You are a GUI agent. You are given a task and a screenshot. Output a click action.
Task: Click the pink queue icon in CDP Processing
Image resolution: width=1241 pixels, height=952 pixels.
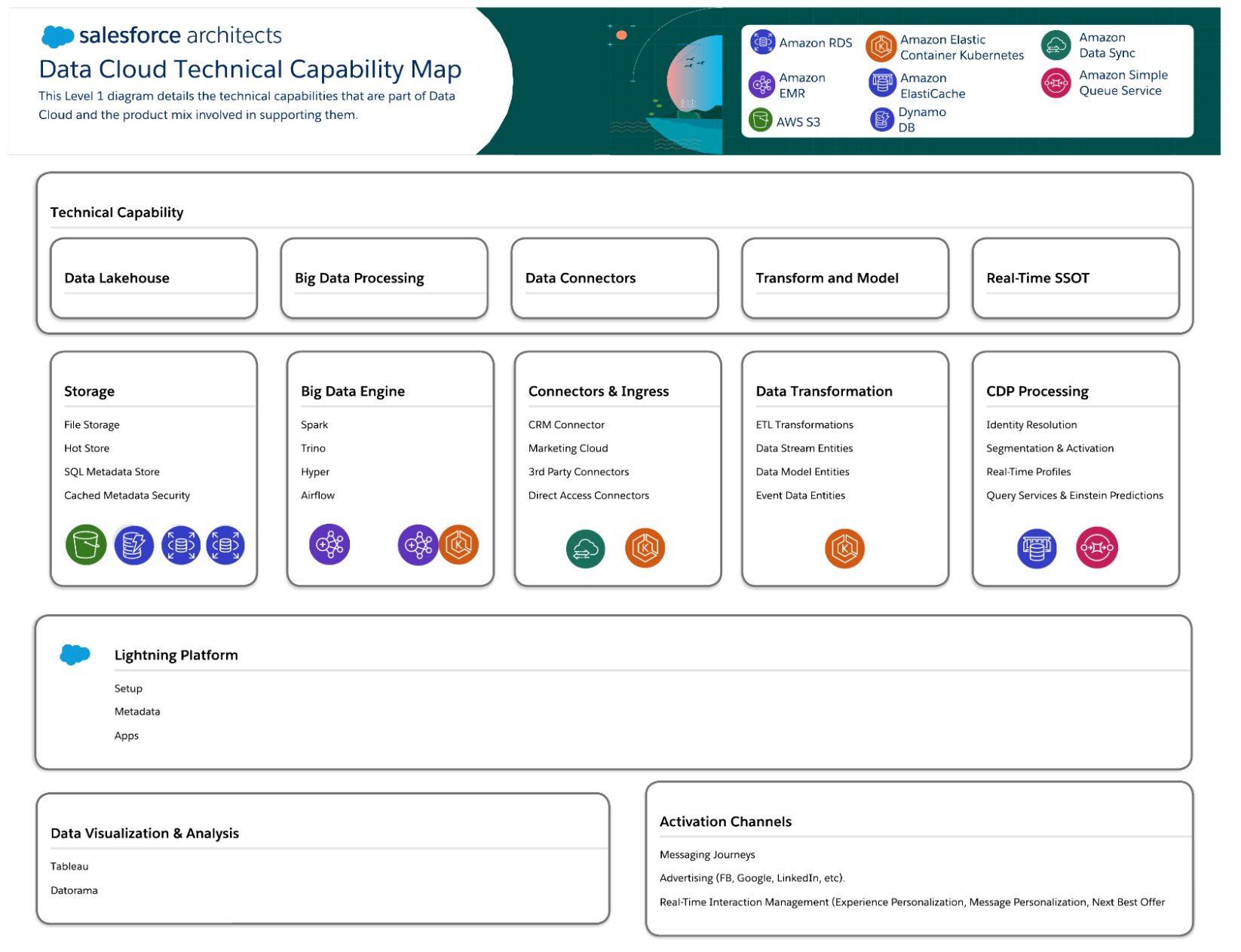(1096, 548)
